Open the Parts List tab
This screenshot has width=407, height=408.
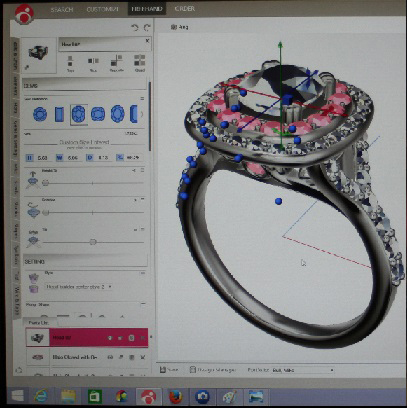(x=39, y=323)
